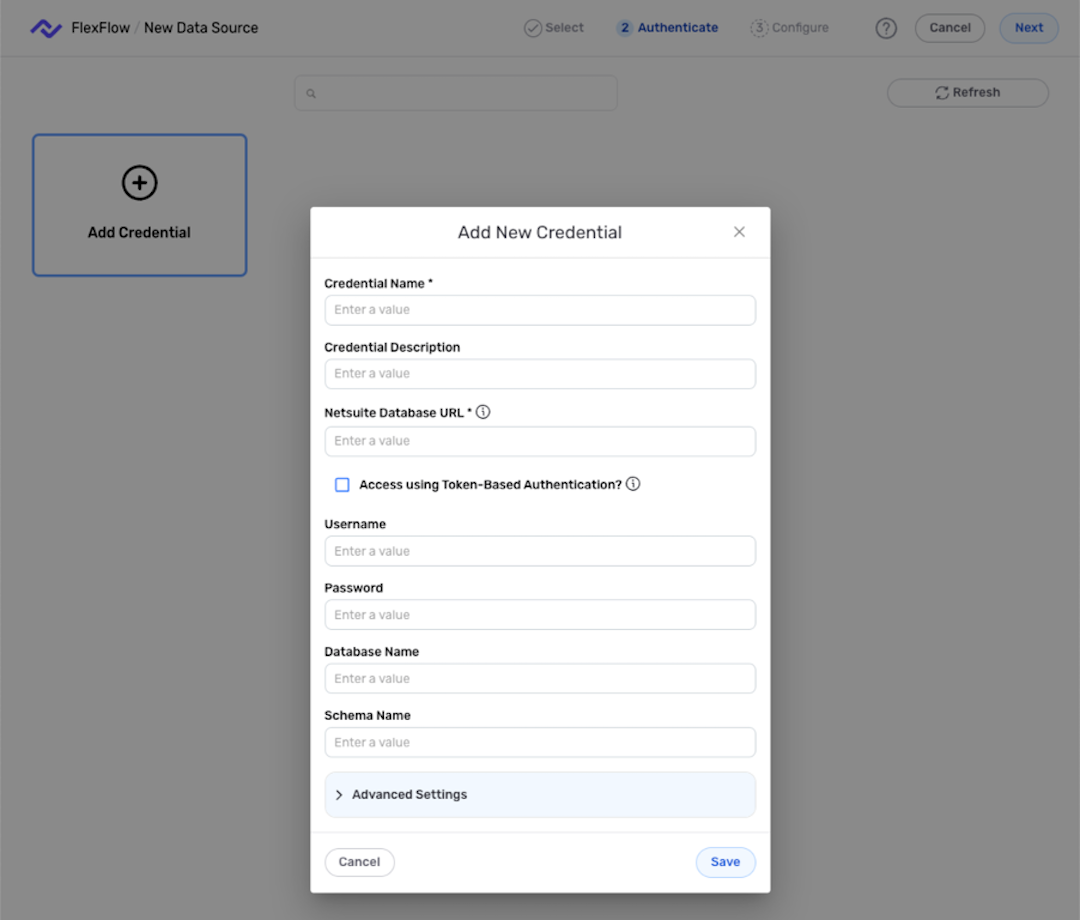Expand the Advanced Settings section
1080x920 pixels.
[540, 795]
